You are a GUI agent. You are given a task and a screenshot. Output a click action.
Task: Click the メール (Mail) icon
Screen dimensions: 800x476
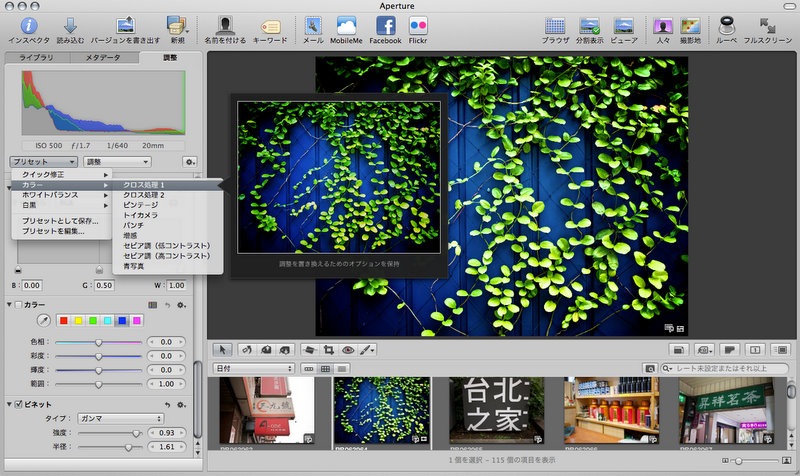pos(313,26)
